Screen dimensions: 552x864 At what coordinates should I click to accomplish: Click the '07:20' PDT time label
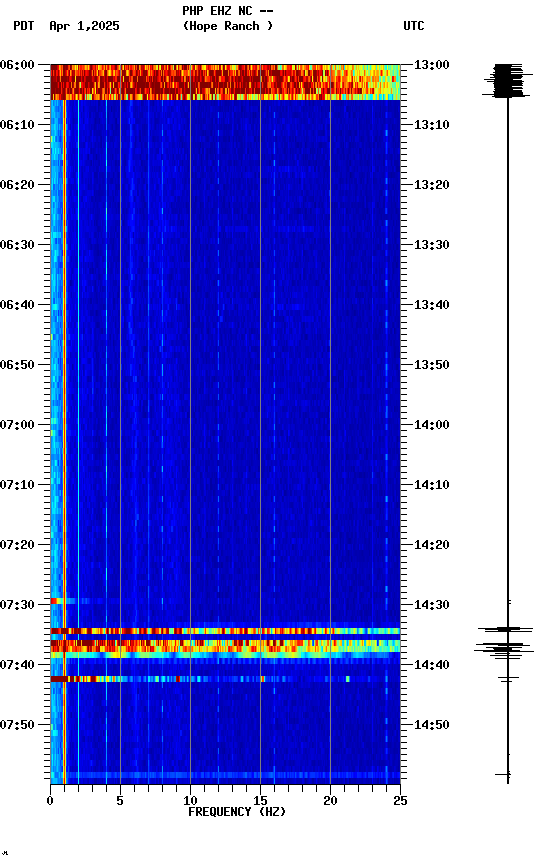click(17, 546)
